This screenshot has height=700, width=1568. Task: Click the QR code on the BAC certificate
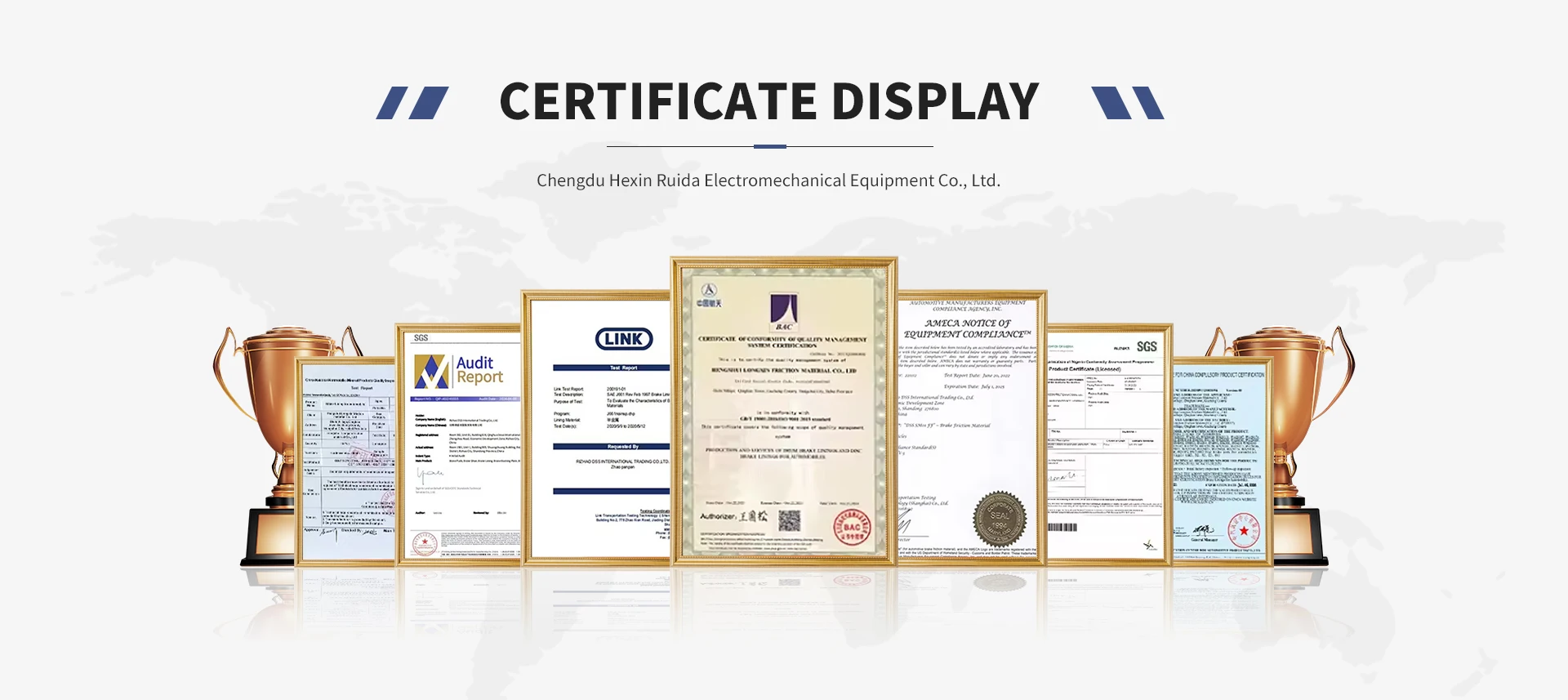790,521
